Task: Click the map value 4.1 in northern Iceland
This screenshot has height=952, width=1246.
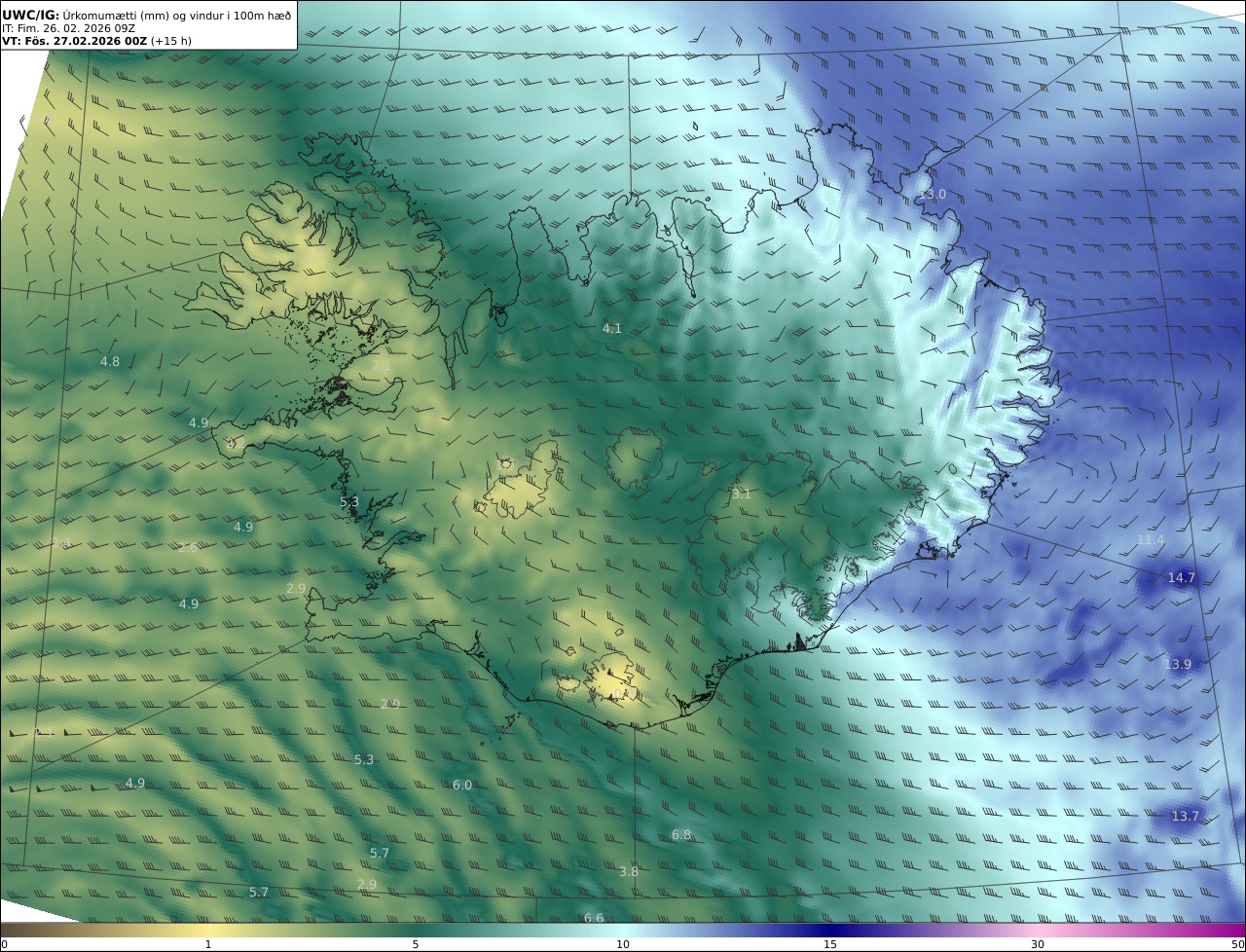Action: 611,329
